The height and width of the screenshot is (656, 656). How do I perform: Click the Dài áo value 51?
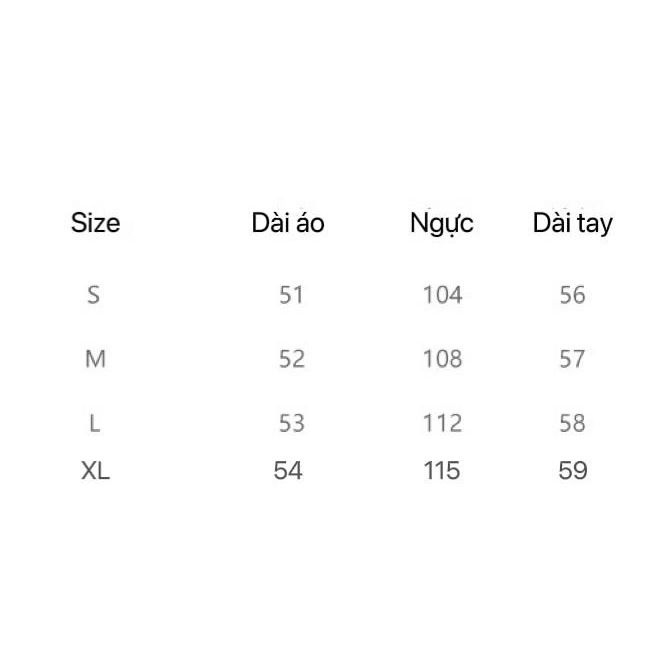coord(291,295)
